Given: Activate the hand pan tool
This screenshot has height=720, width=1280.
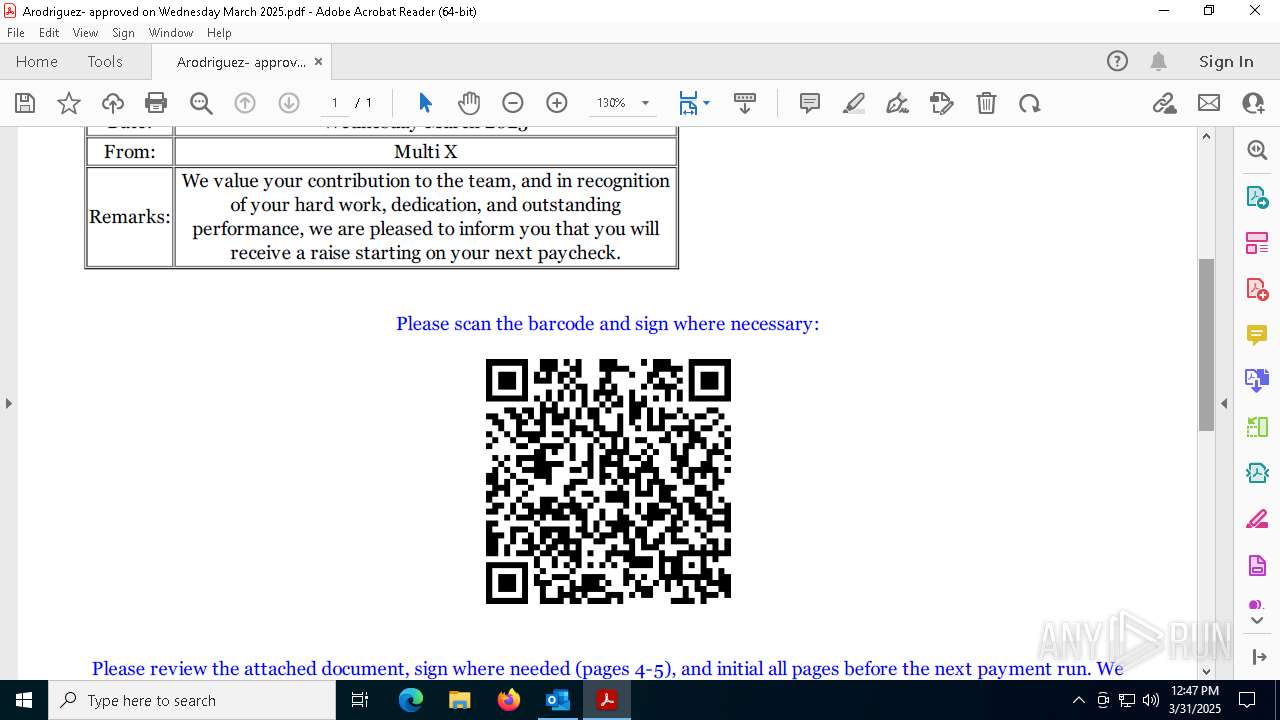Looking at the screenshot, I should [469, 103].
